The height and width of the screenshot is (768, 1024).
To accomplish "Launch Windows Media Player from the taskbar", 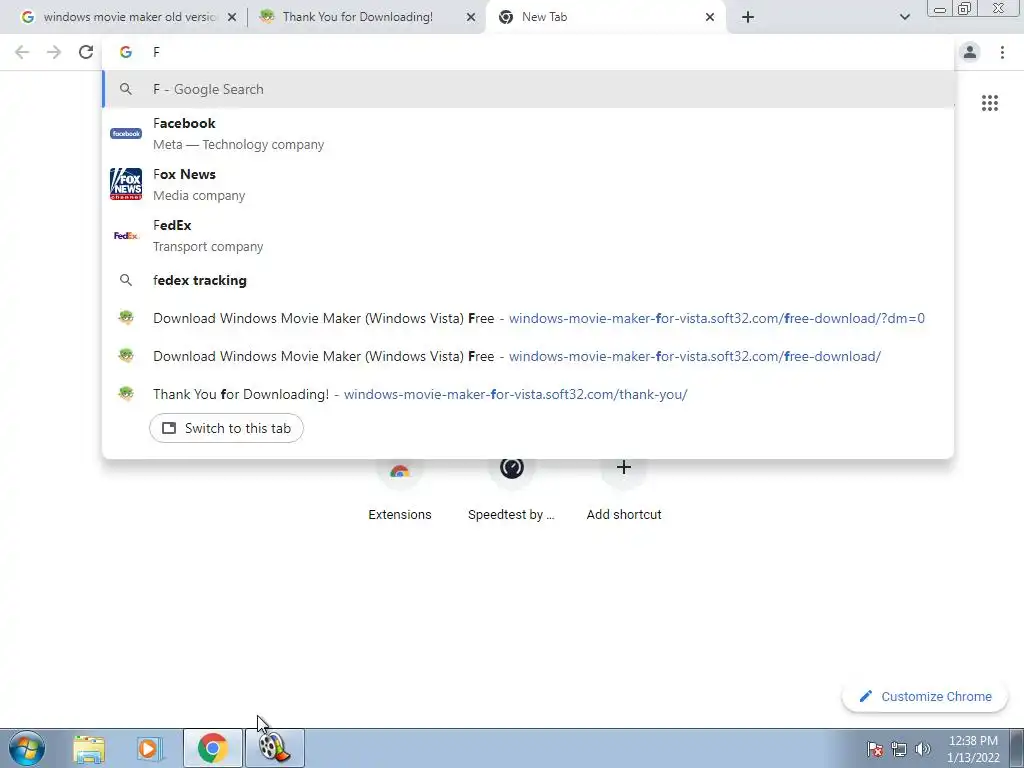I will click(x=150, y=749).
